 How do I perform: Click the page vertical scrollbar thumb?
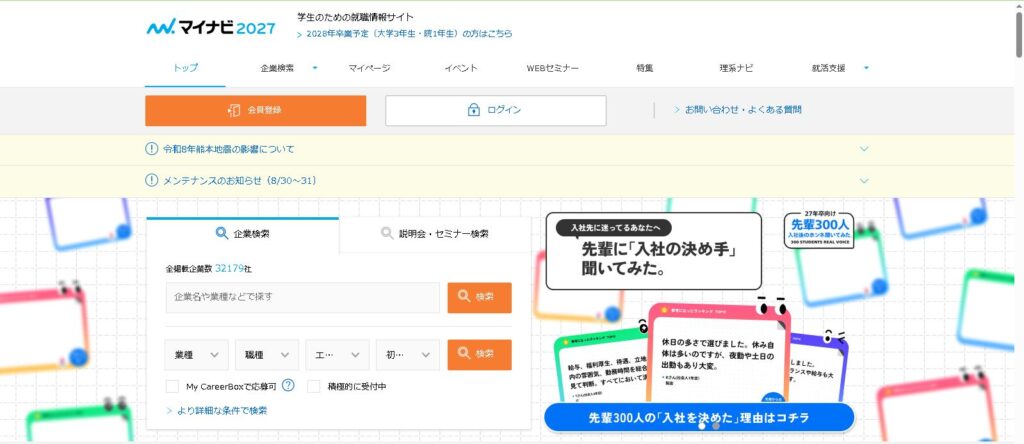click(x=1019, y=33)
